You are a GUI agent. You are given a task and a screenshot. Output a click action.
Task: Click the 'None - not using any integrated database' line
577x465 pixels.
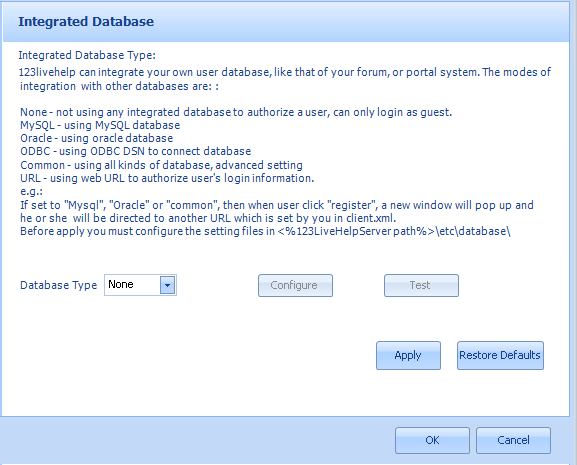click(x=236, y=112)
